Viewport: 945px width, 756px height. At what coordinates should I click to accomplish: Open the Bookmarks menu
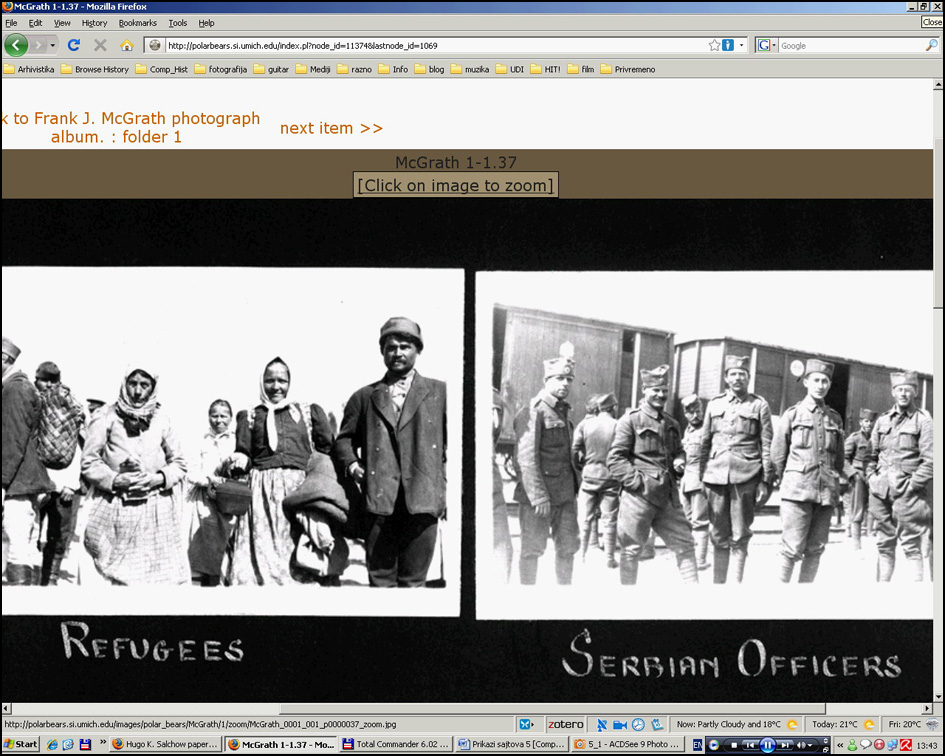pyautogui.click(x=137, y=22)
